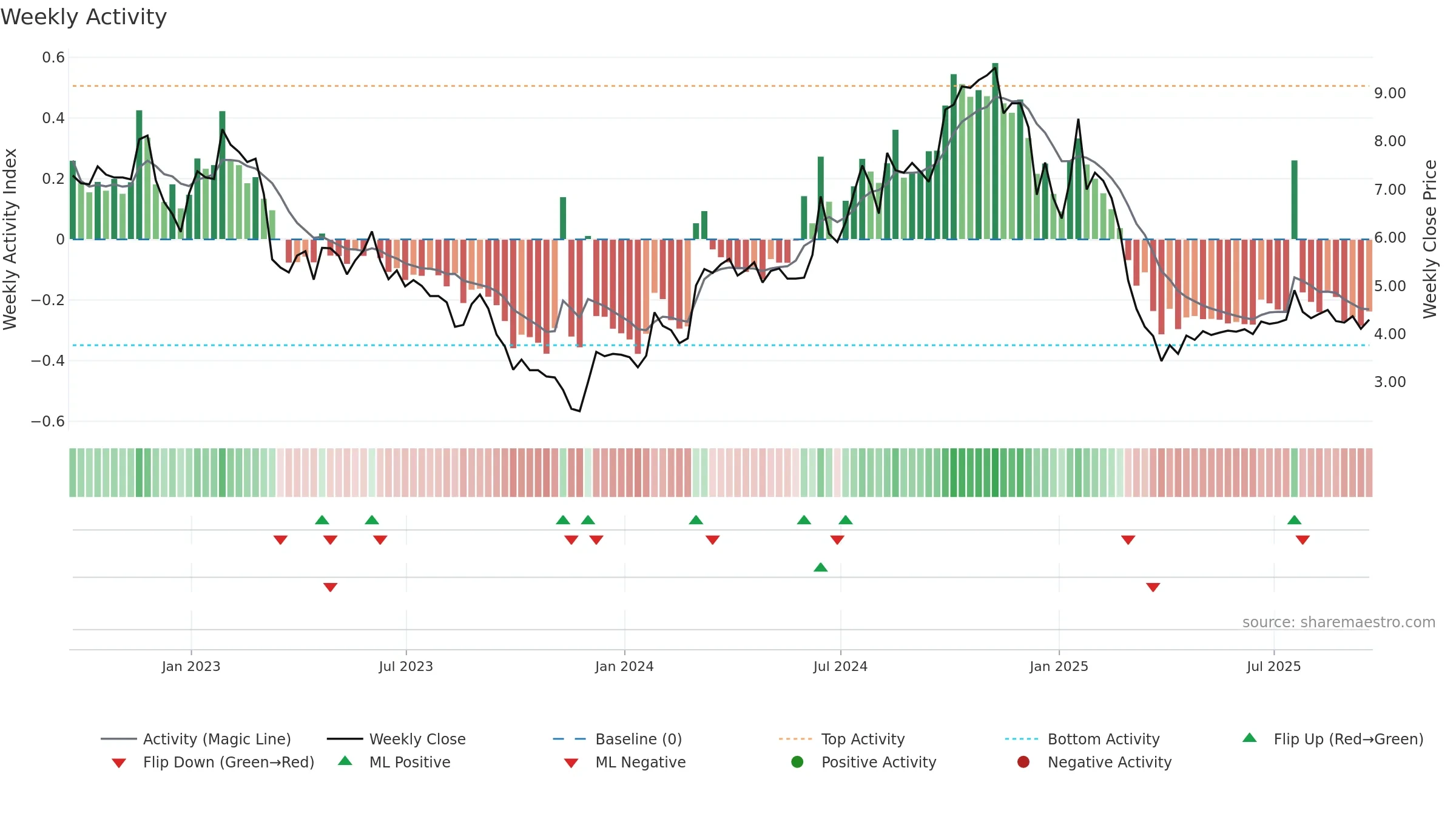Click the isolated green bar in July 2025
This screenshot has width=1456, height=819.
click(1295, 200)
